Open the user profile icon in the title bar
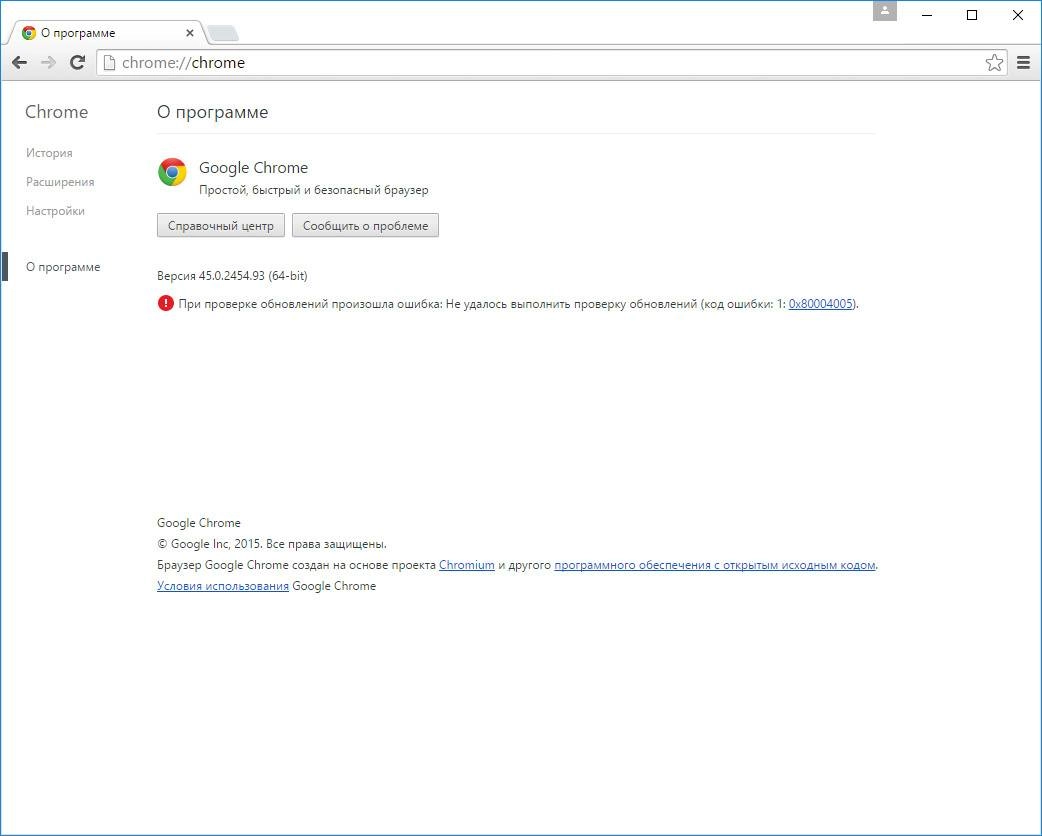 (885, 11)
